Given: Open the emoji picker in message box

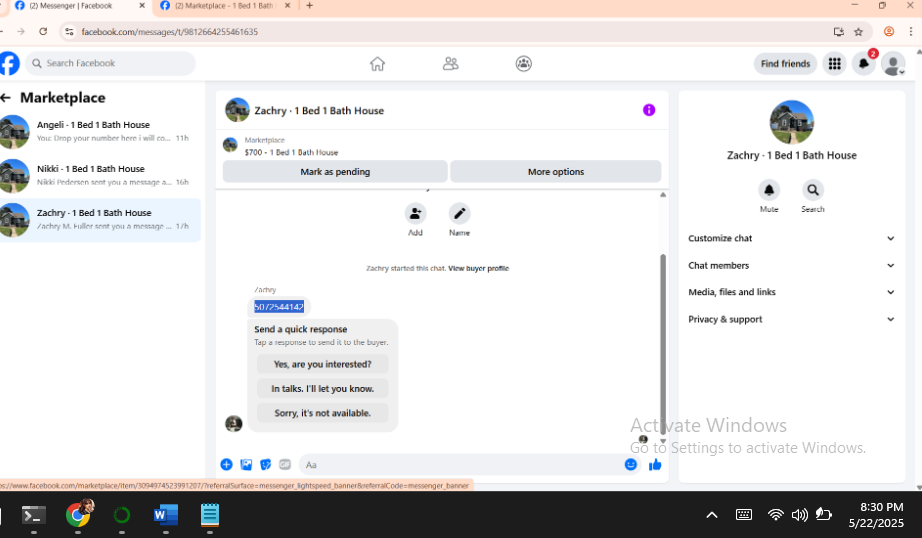Looking at the screenshot, I should pos(630,465).
